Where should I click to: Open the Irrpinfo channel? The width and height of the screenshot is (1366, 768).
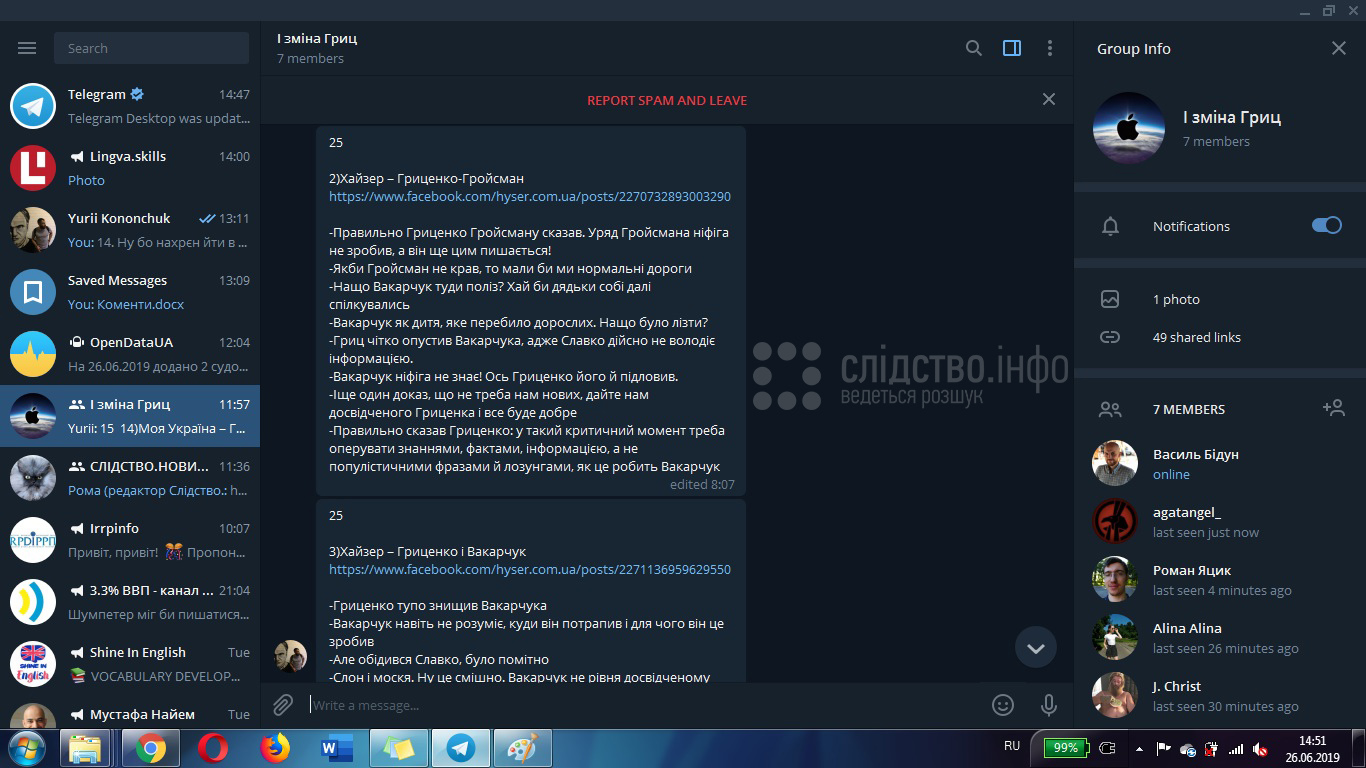tap(130, 540)
